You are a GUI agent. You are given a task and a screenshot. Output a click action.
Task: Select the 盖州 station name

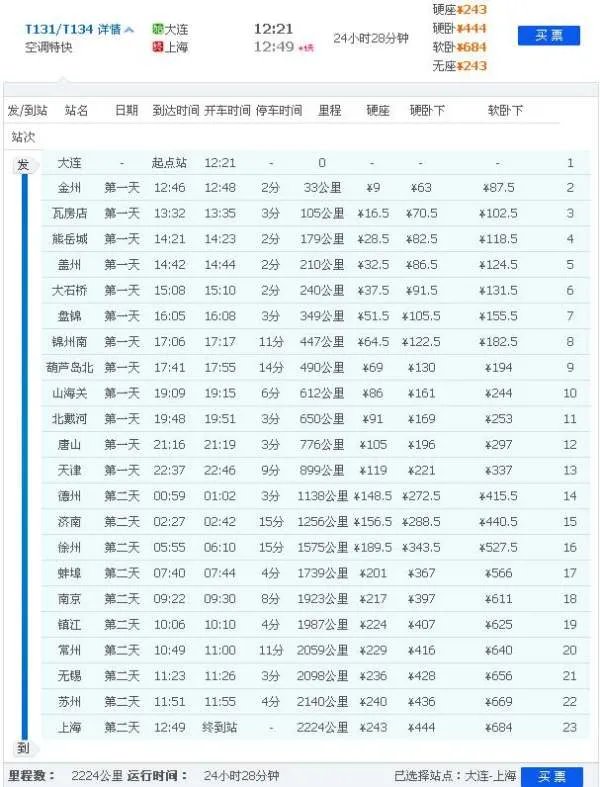point(69,265)
